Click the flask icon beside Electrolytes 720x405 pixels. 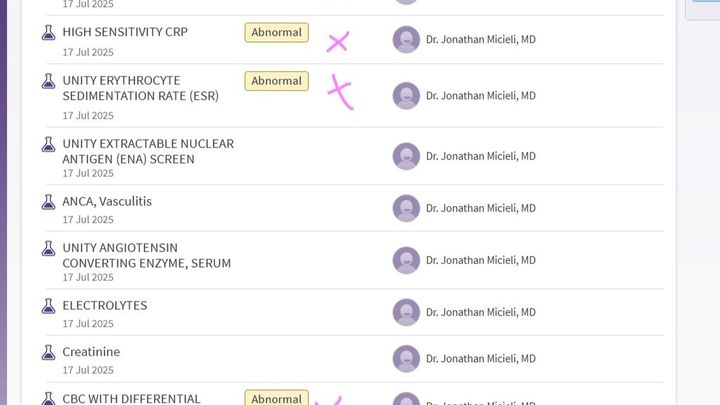click(48, 306)
